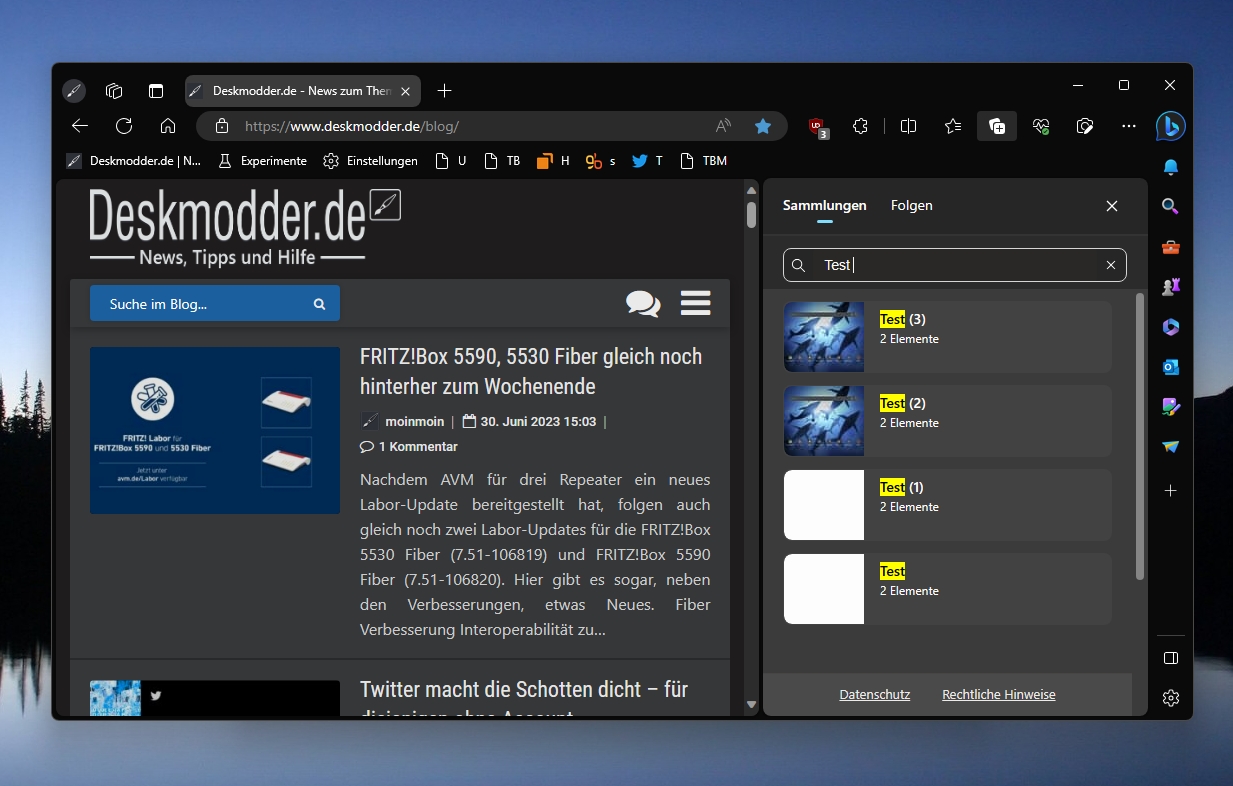Switch to the Sammlungen tab
The image size is (1233, 786).
pos(824,205)
